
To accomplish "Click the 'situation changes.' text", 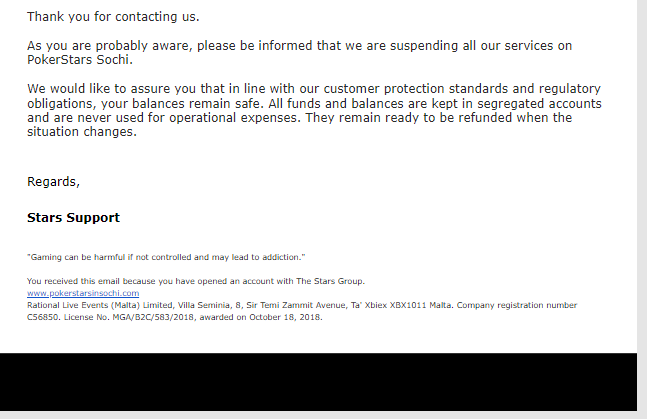I will point(81,131).
